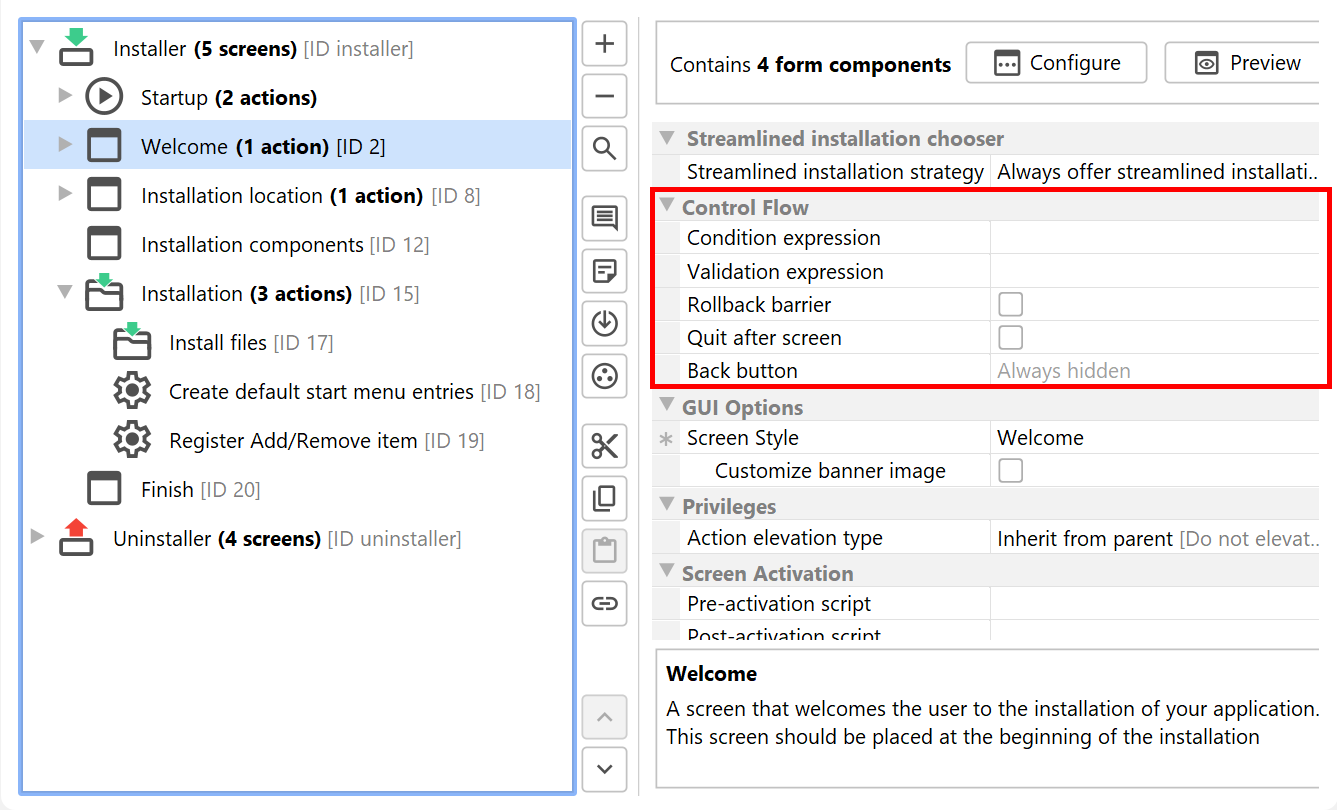The height and width of the screenshot is (810, 1337).
Task: Expand the Startup node in tree
Action: (x=65, y=96)
